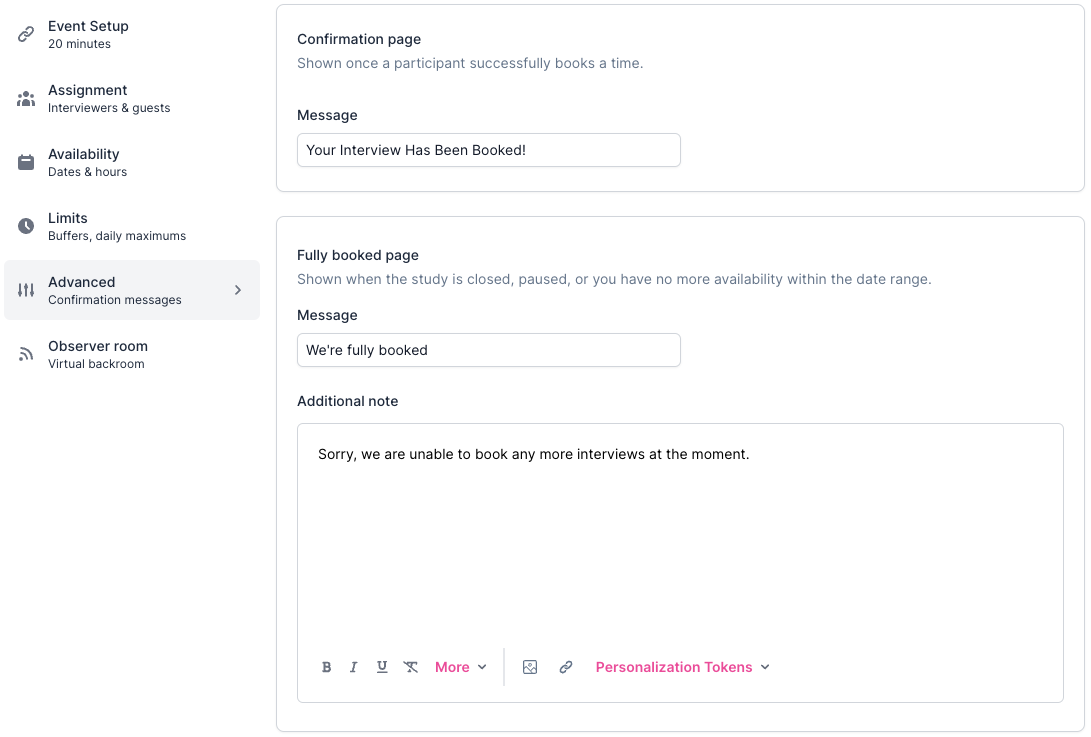Insert an image with the picture icon
Image resolution: width=1091 pixels, height=737 pixels.
[x=530, y=667]
